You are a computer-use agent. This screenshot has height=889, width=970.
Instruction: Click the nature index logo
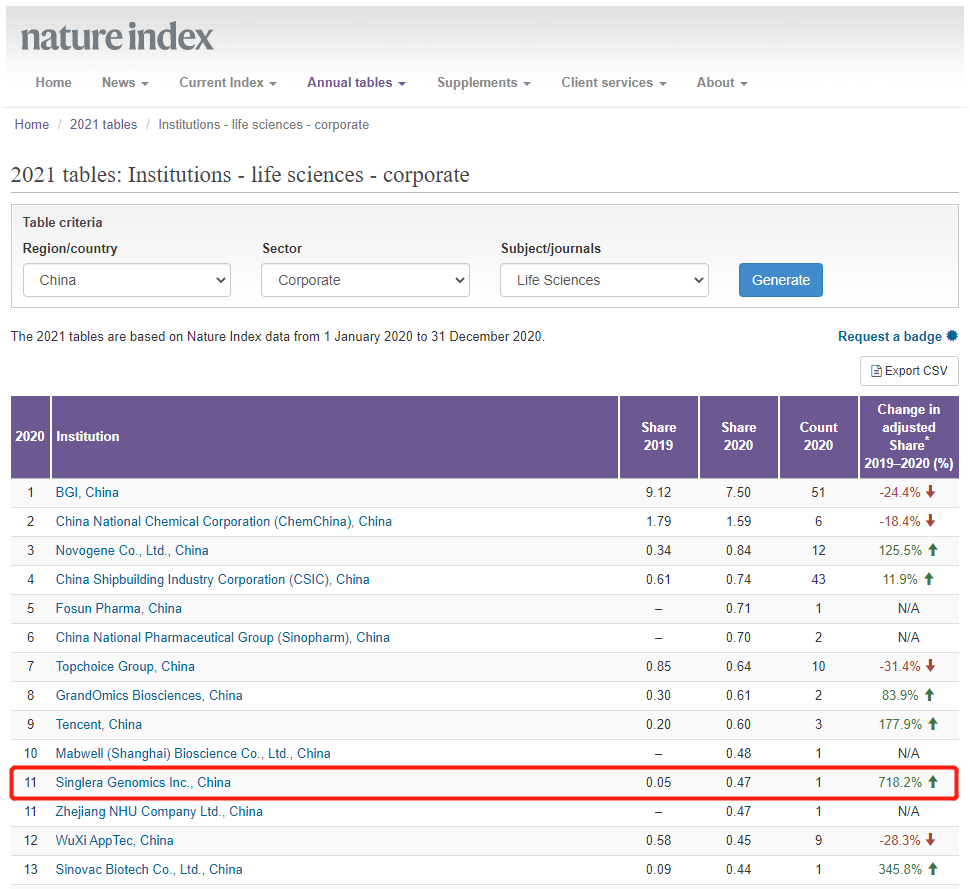point(117,37)
